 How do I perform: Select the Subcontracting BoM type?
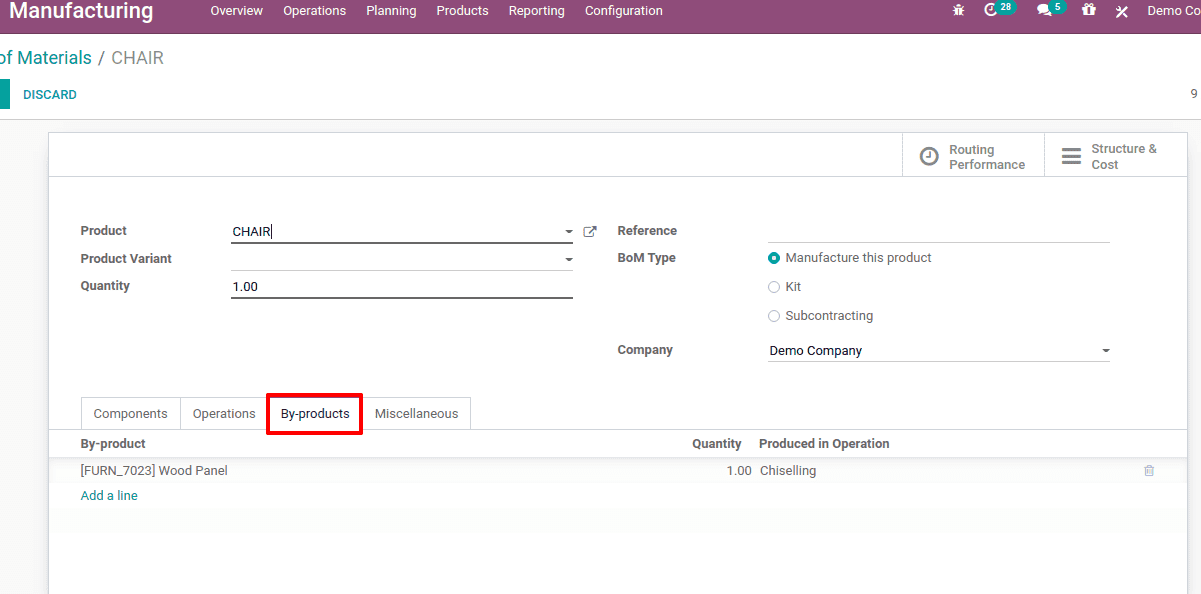(x=774, y=316)
